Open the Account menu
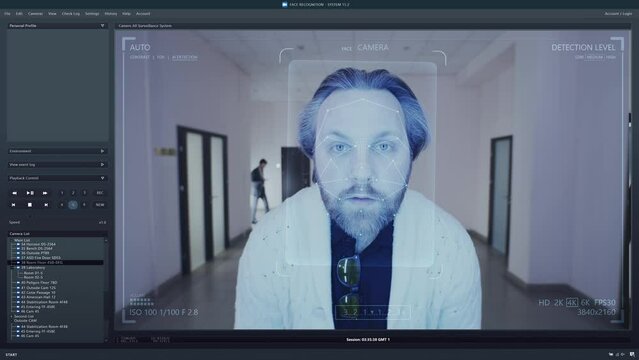 (143, 13)
